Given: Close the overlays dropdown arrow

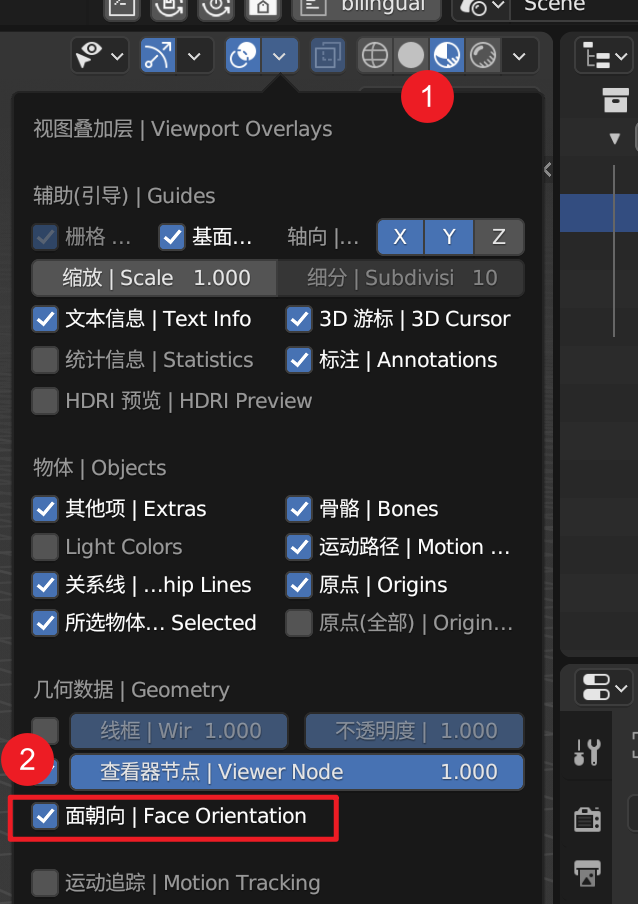Looking at the screenshot, I should (280, 56).
